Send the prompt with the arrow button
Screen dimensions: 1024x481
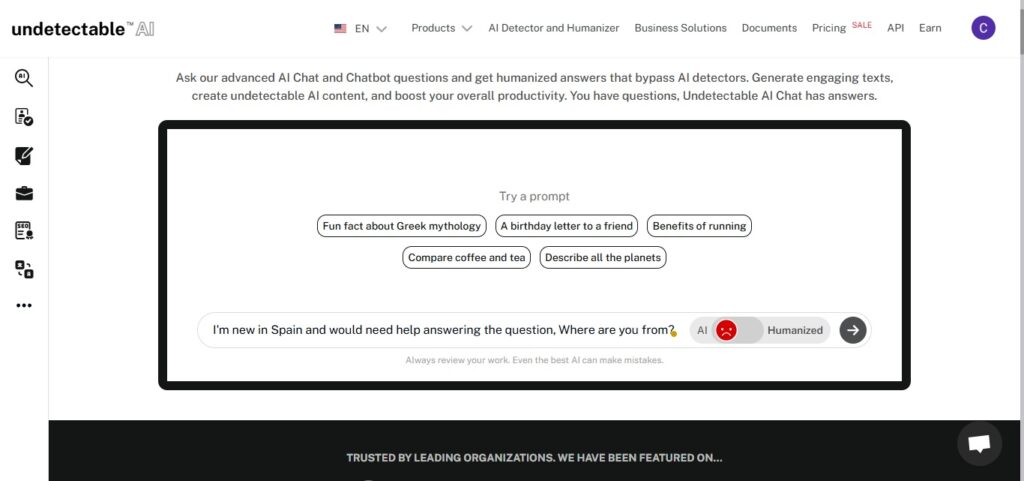853,330
